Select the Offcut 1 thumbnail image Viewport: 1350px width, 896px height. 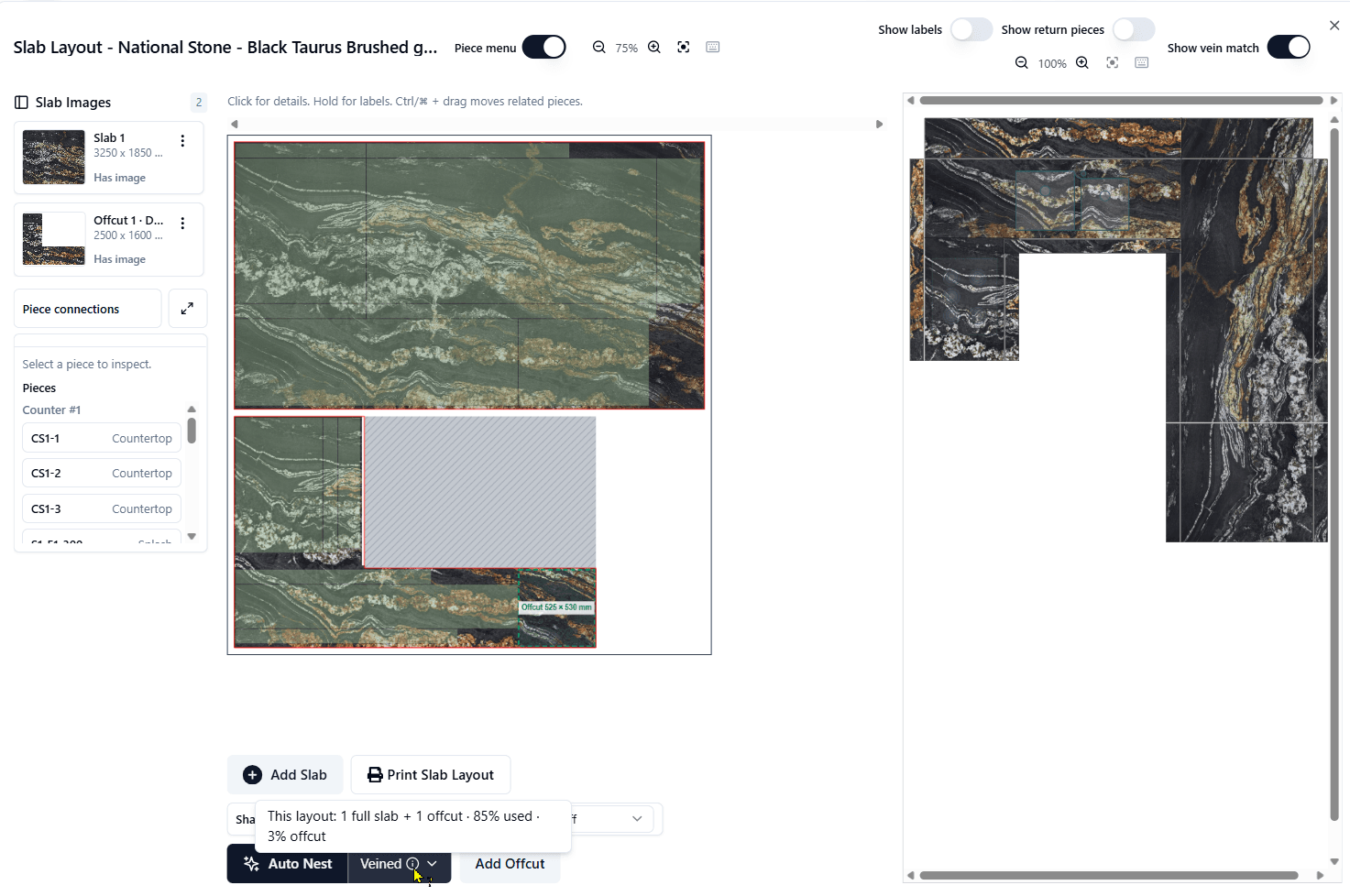pyautogui.click(x=54, y=239)
